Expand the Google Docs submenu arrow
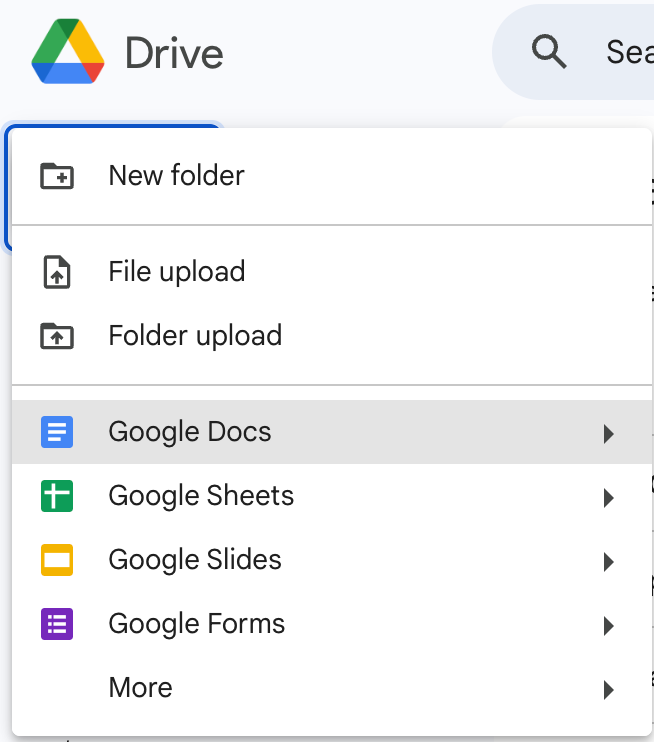 click(608, 433)
